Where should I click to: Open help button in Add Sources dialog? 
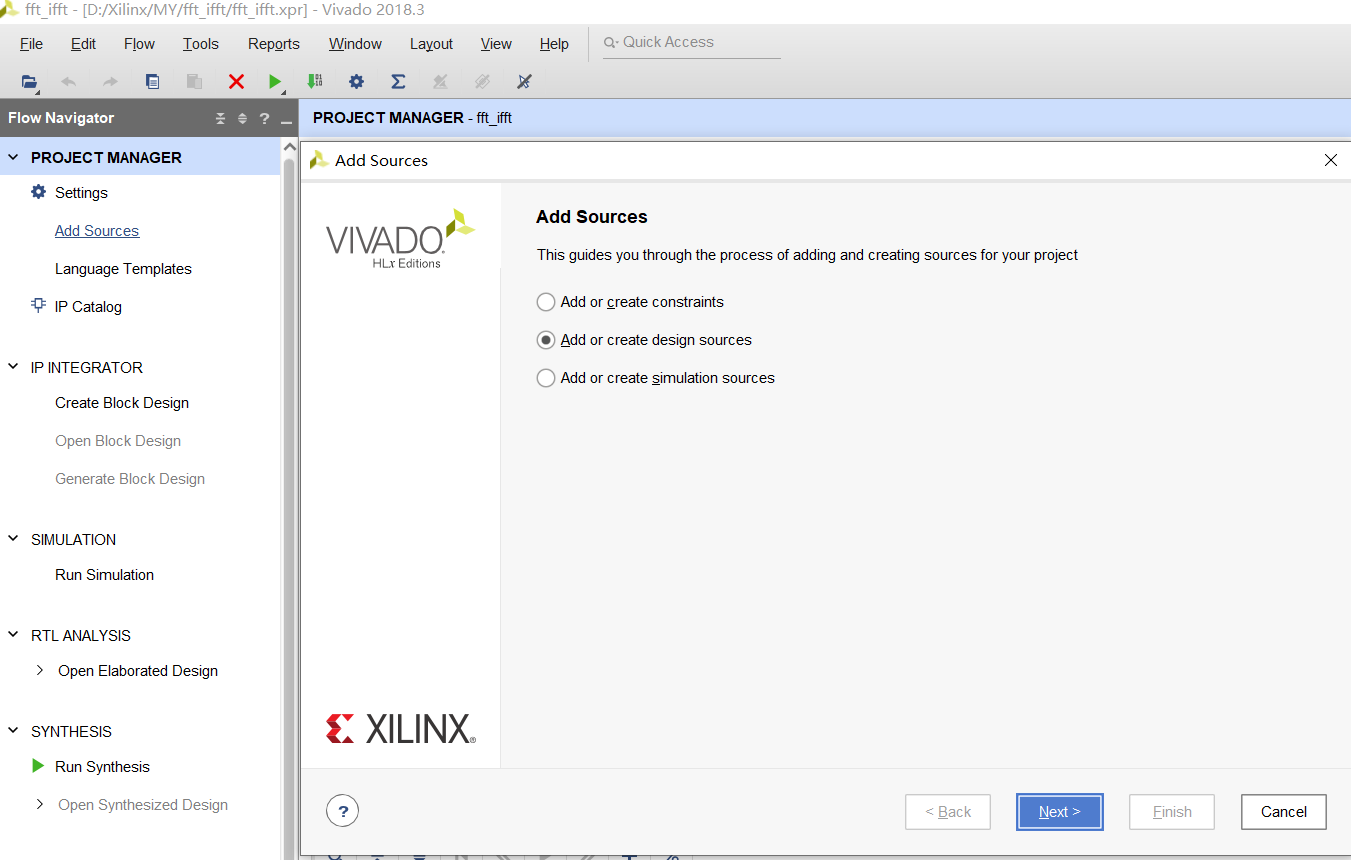[x=342, y=811]
